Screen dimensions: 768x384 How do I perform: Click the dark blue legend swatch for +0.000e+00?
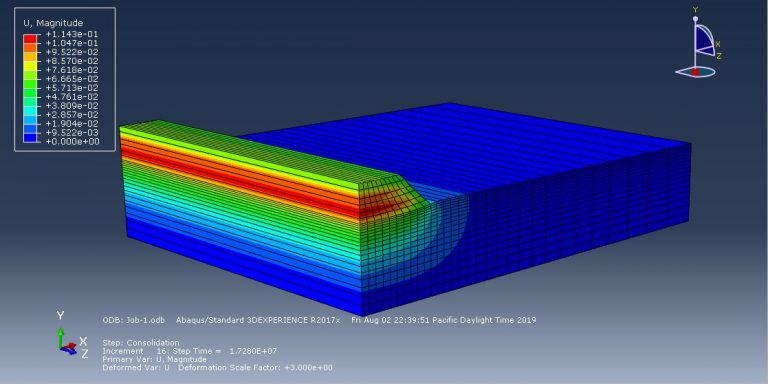click(x=30, y=139)
